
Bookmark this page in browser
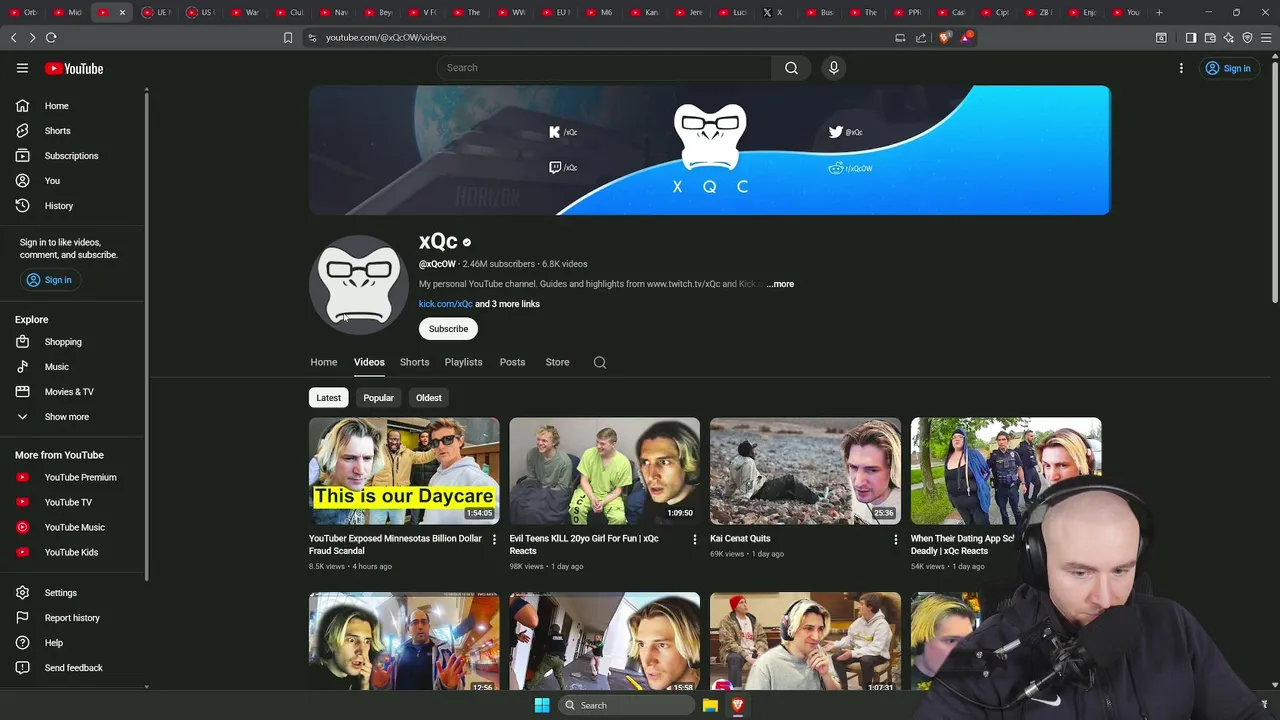[x=288, y=38]
